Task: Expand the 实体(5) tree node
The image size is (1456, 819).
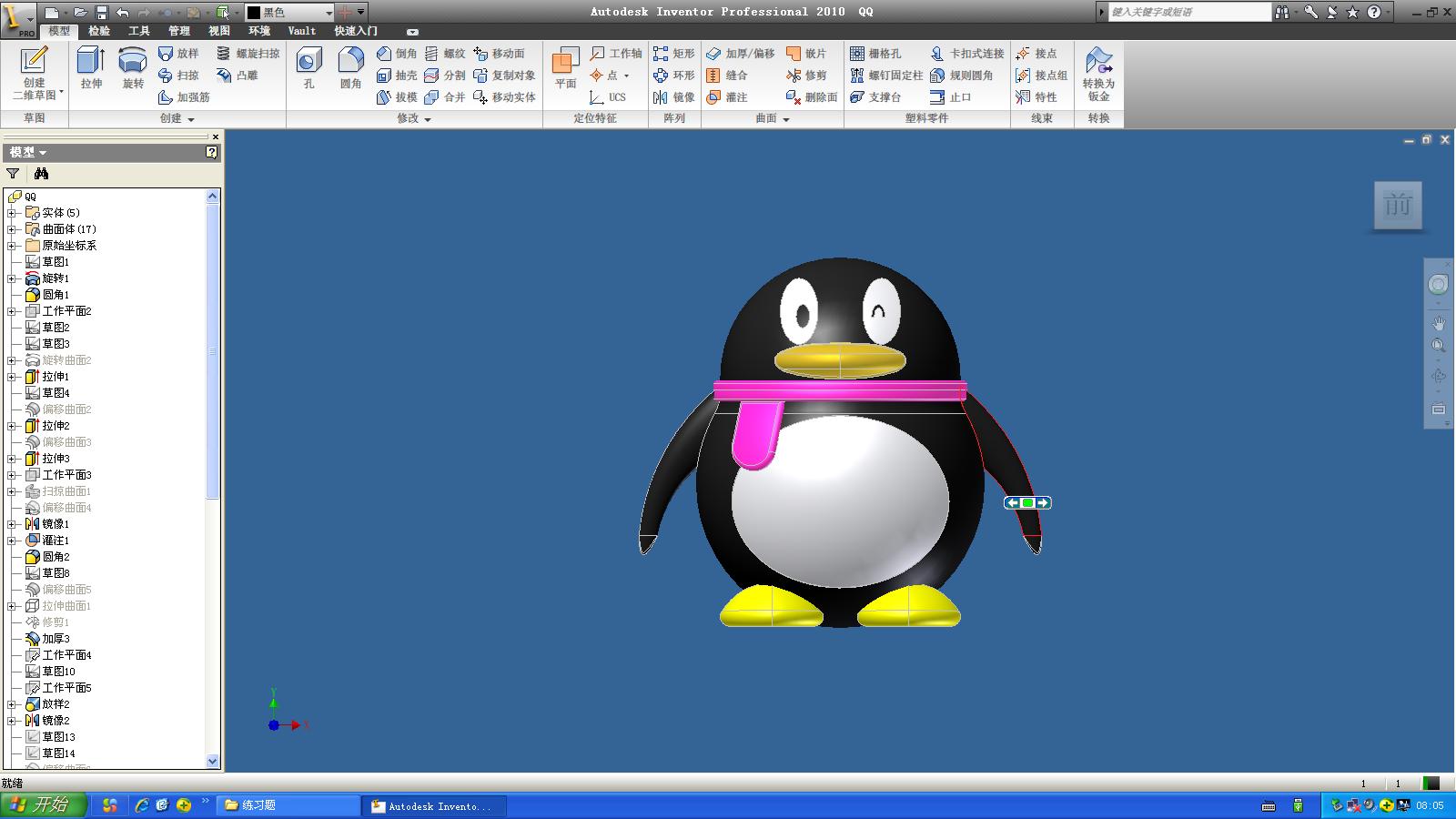Action: [x=12, y=213]
